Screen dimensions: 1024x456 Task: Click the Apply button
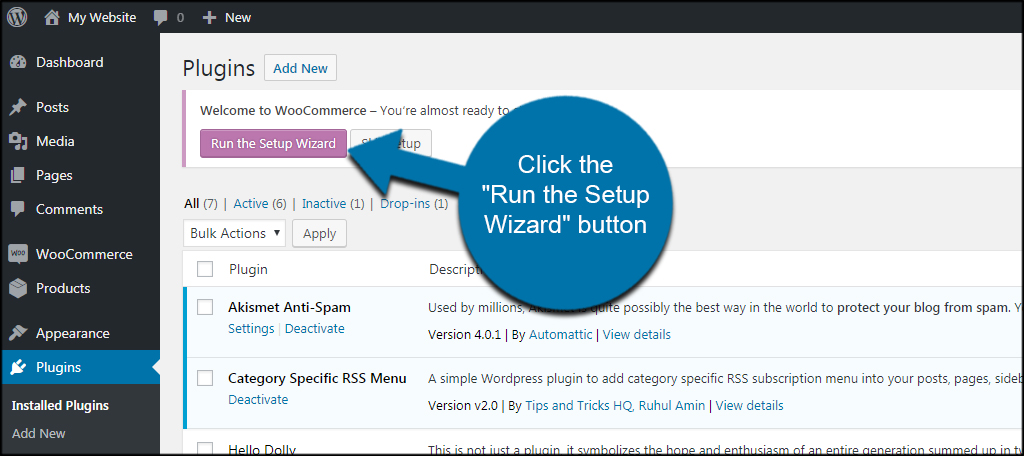pos(319,233)
